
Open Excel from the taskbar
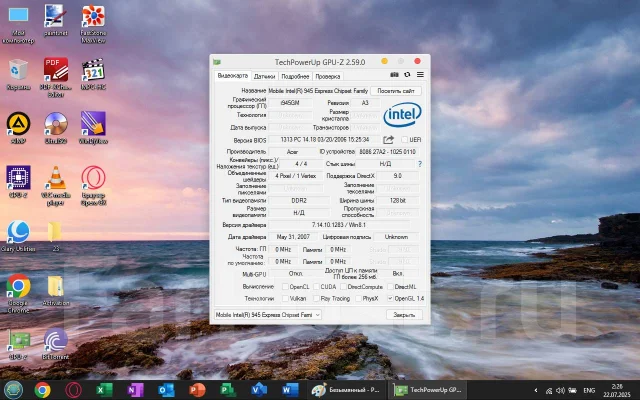point(104,390)
